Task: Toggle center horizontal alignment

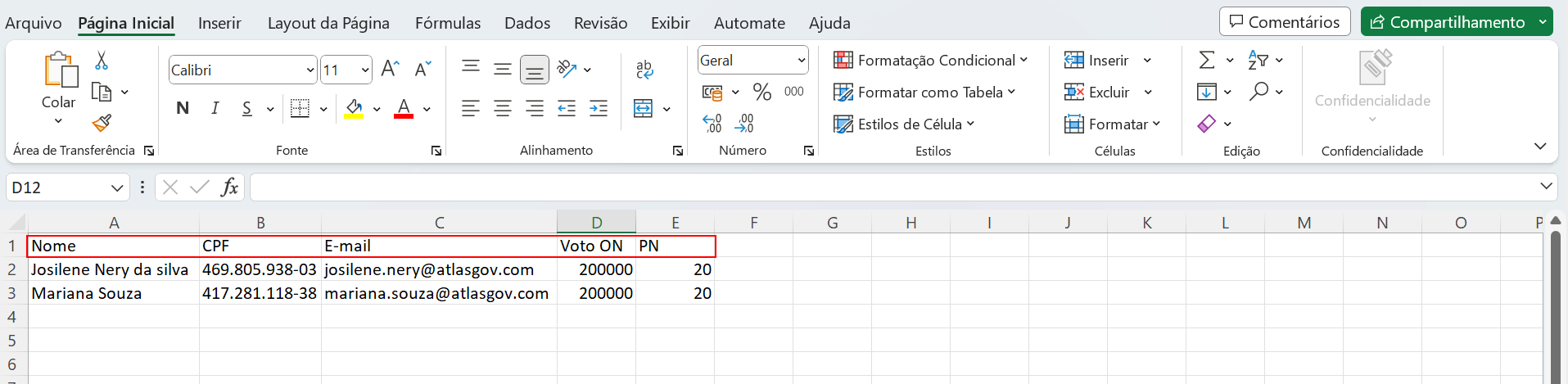Action: (503, 108)
